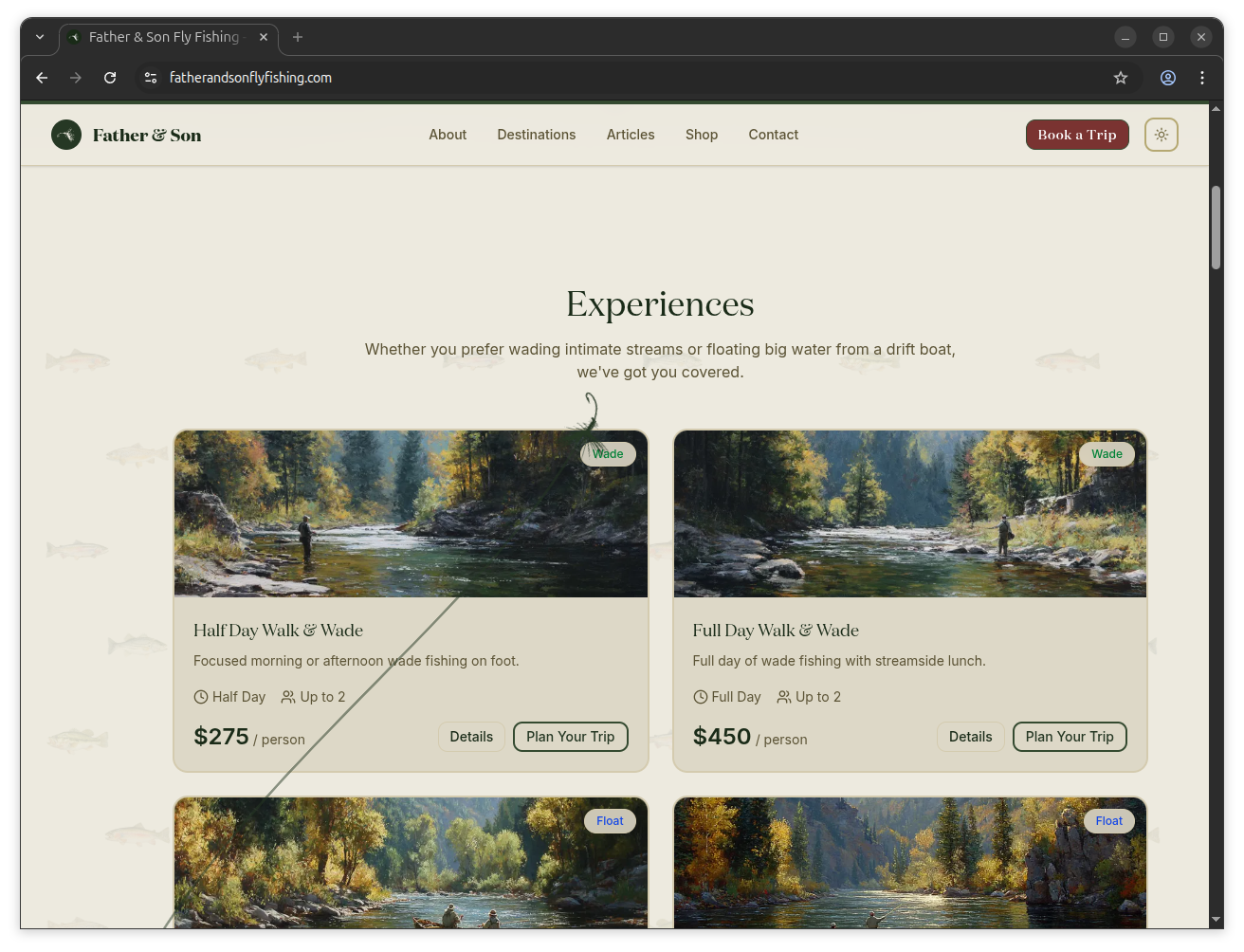
Task: Click Plan Your Trip for Full Day Wade
Action: 1069,737
